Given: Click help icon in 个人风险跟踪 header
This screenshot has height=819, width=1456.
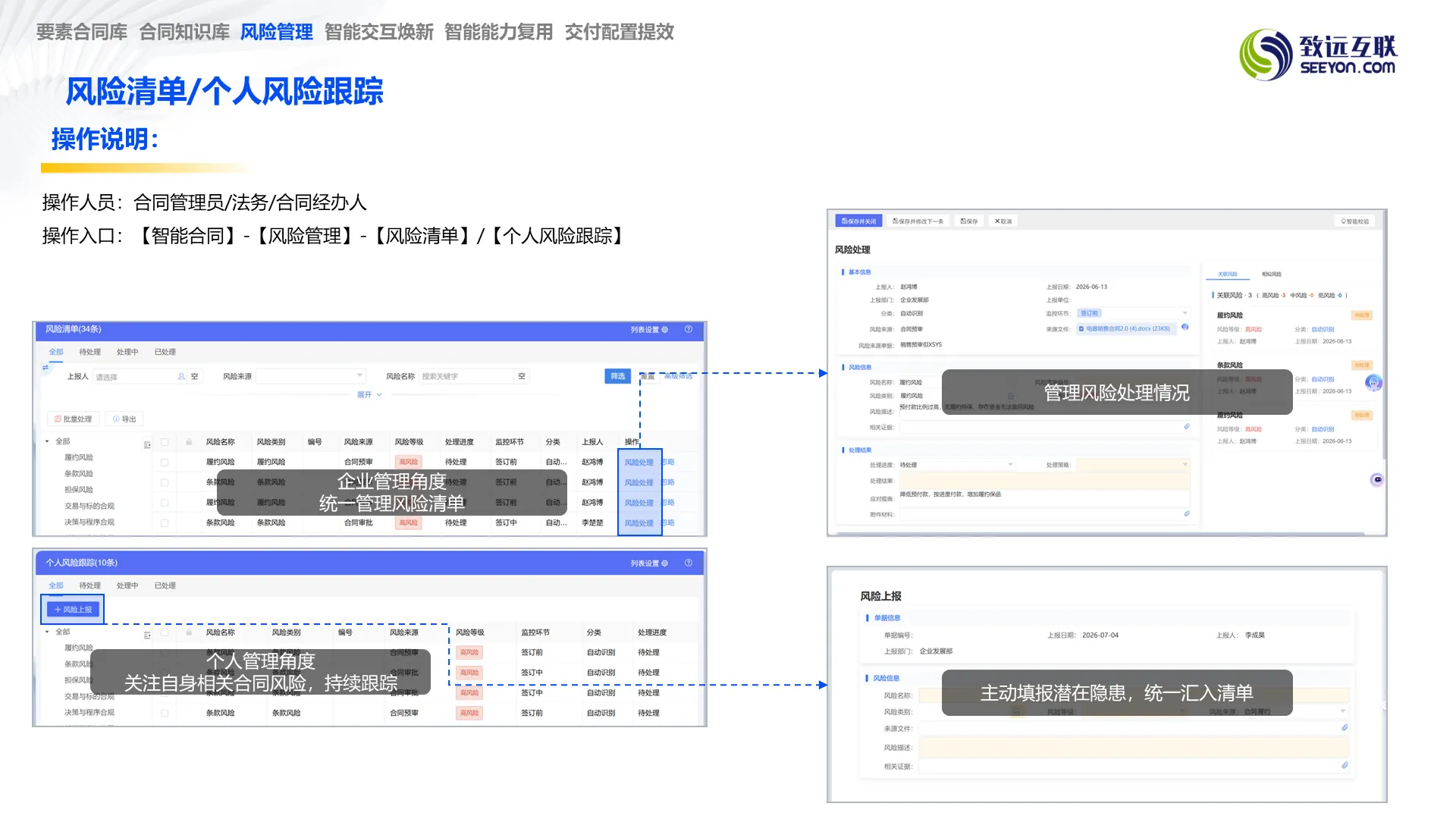Looking at the screenshot, I should (689, 563).
